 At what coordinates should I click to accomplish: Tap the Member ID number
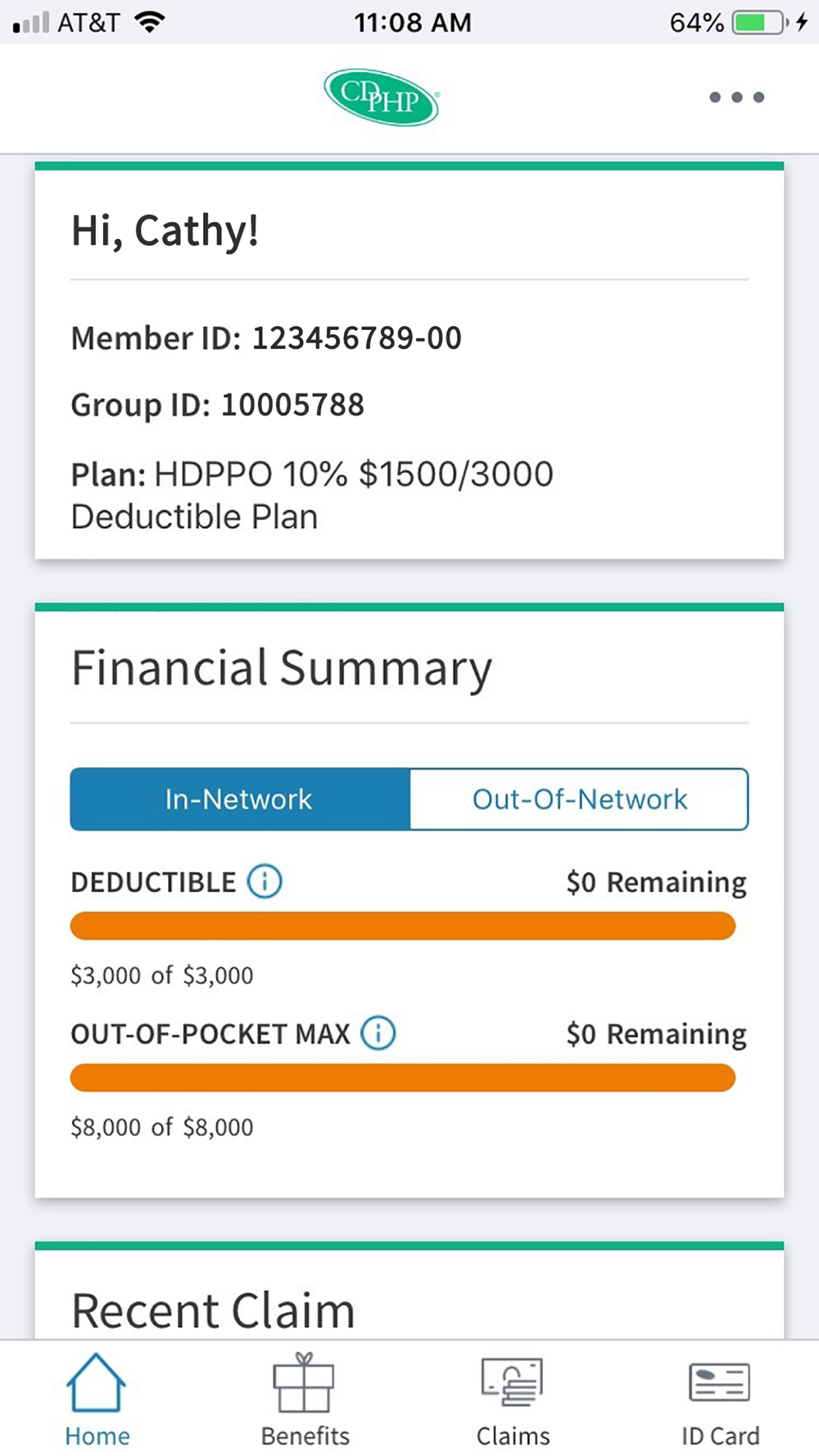click(356, 338)
